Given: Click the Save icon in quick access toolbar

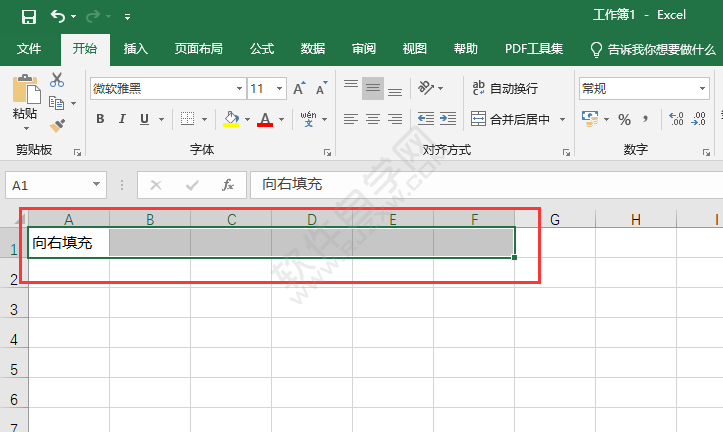Looking at the screenshot, I should click(x=29, y=17).
